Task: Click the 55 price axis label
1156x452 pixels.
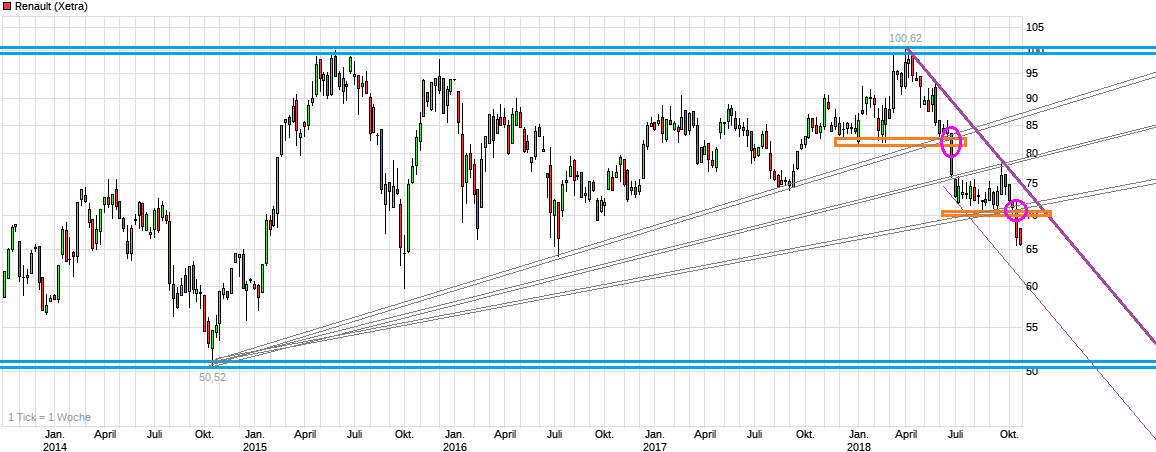Action: click(x=1031, y=327)
